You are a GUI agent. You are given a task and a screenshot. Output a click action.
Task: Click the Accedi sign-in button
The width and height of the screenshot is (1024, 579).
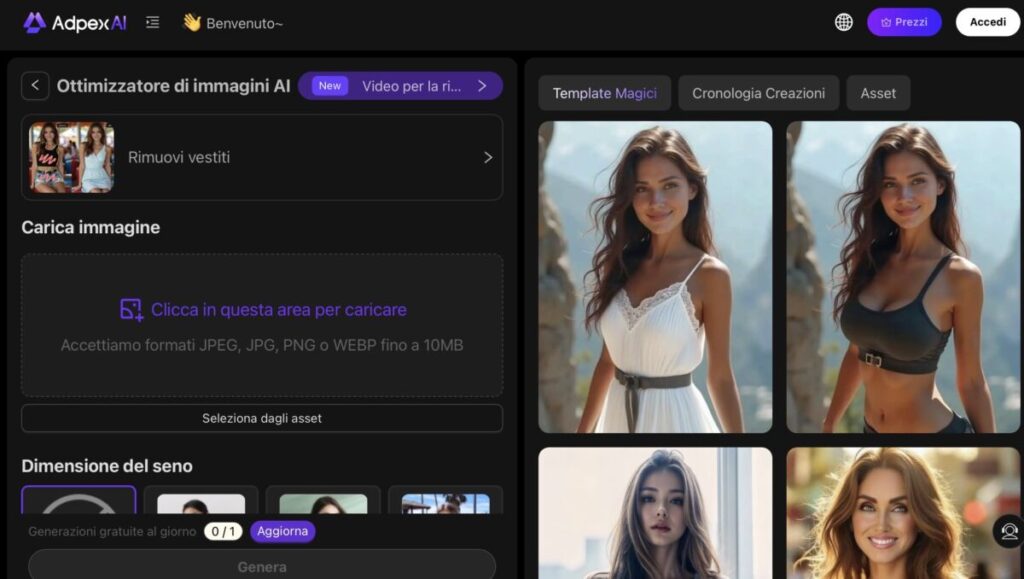click(x=987, y=22)
